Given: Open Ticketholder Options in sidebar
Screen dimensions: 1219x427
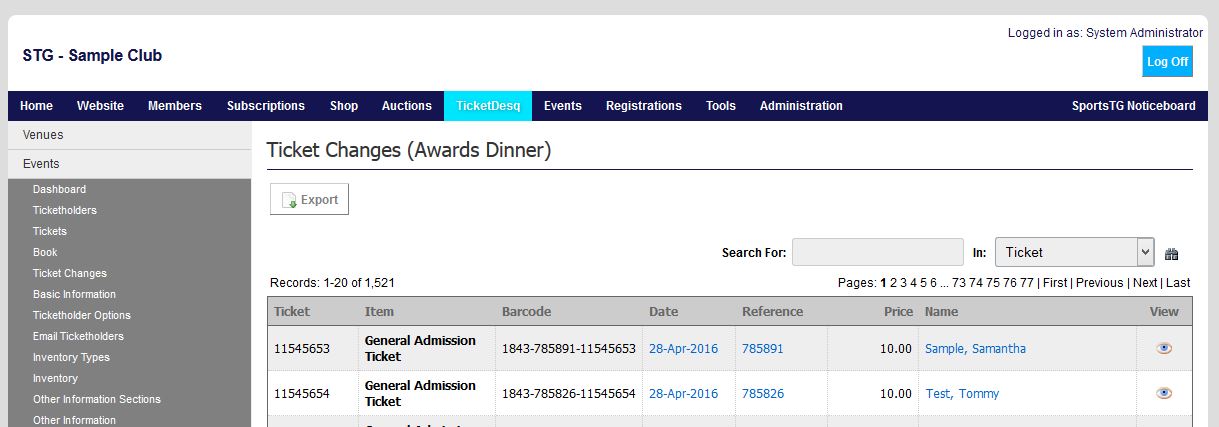Looking at the screenshot, I should 82,315.
